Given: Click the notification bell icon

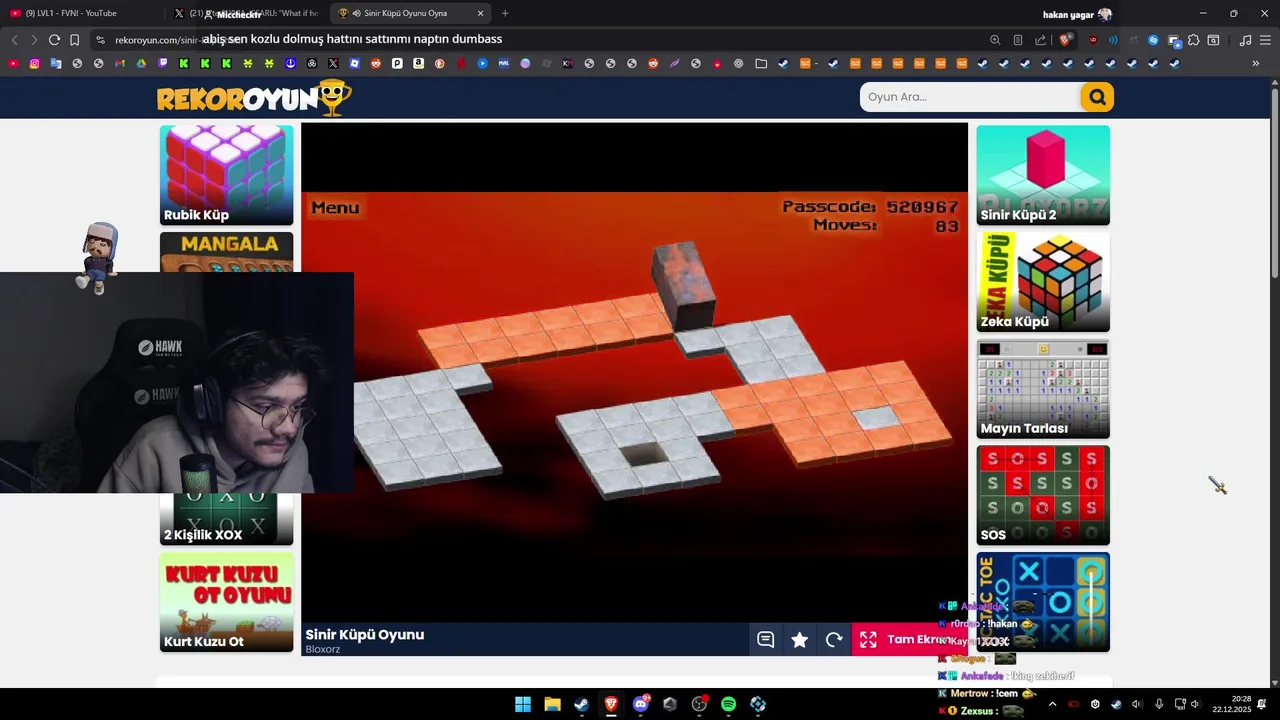Looking at the screenshot, I should (1262, 704).
